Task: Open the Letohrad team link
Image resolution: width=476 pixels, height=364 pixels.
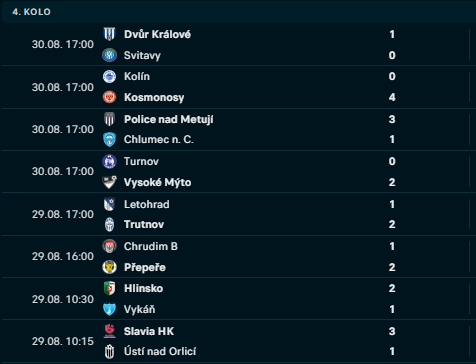Action: 147,204
